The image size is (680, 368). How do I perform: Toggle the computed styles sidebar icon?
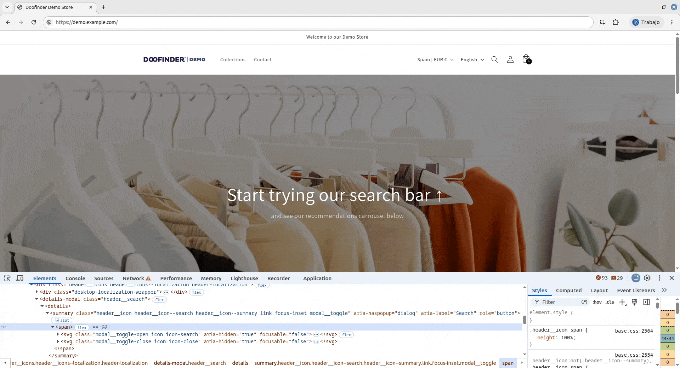(647, 302)
